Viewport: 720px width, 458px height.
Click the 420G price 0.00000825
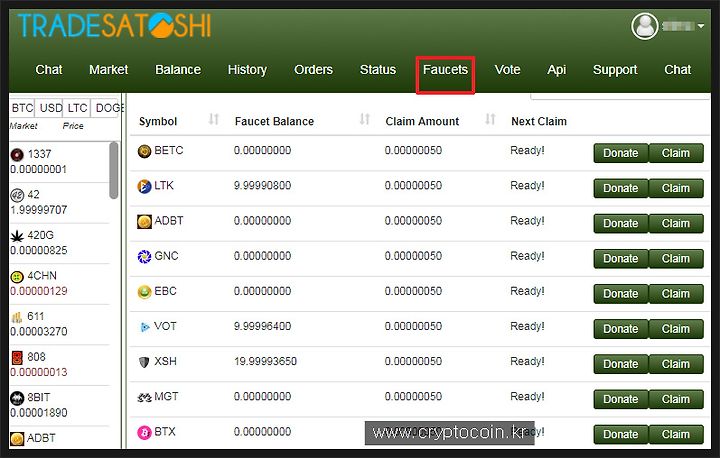click(x=39, y=250)
